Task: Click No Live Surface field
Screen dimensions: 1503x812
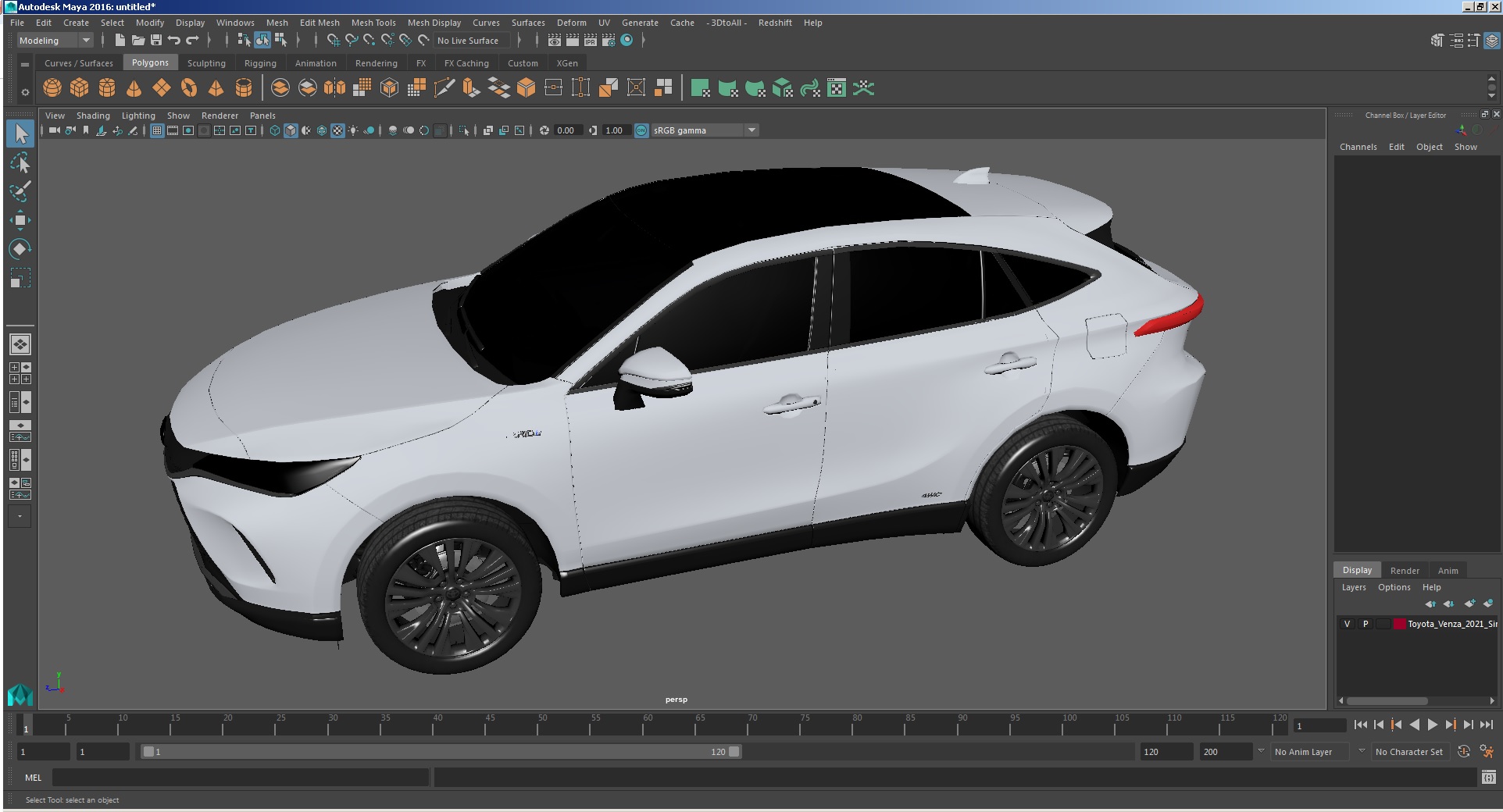Action: coord(472,41)
